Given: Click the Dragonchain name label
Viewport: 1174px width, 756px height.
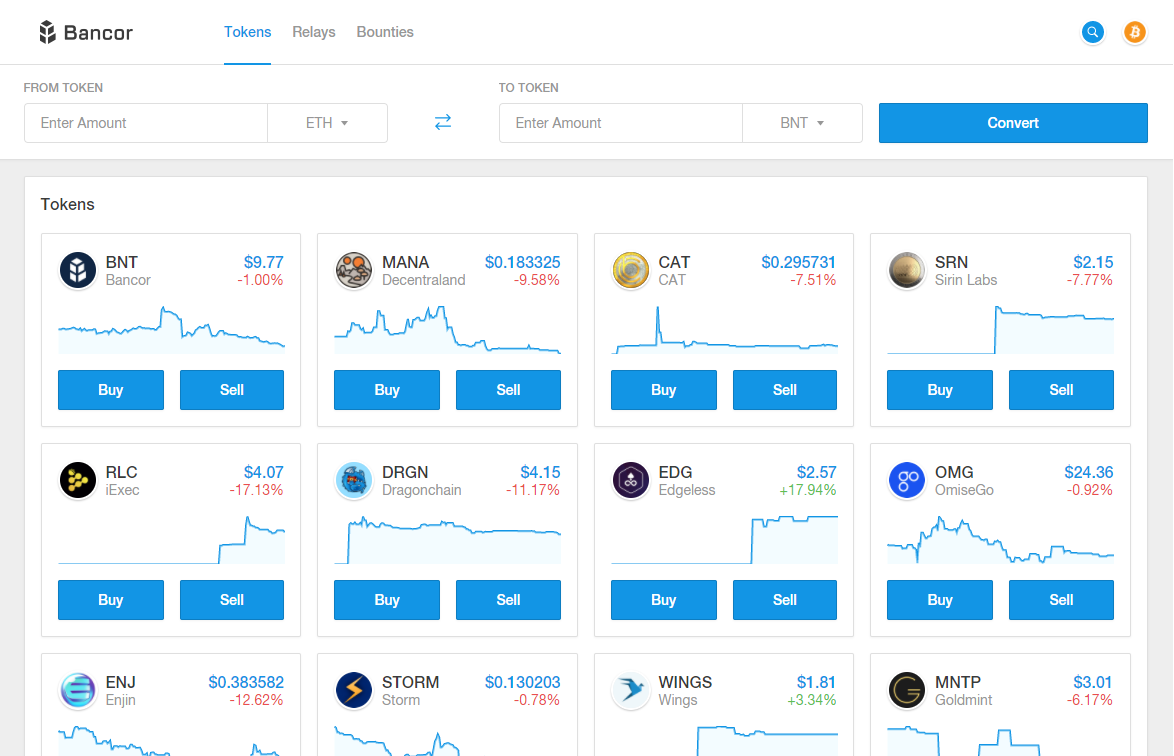Looking at the screenshot, I should (422, 490).
